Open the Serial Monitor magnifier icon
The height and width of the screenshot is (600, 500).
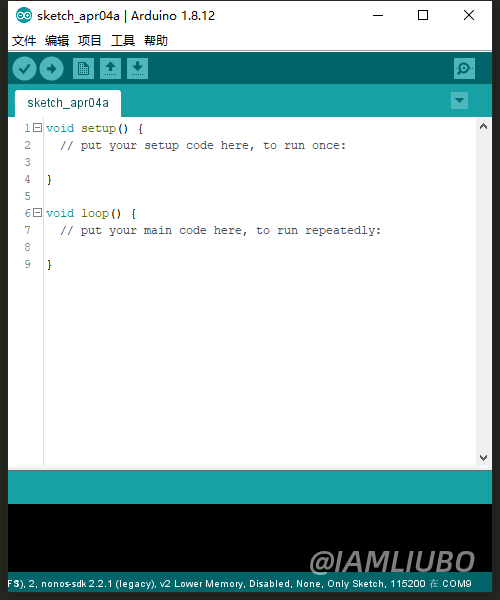(464, 69)
